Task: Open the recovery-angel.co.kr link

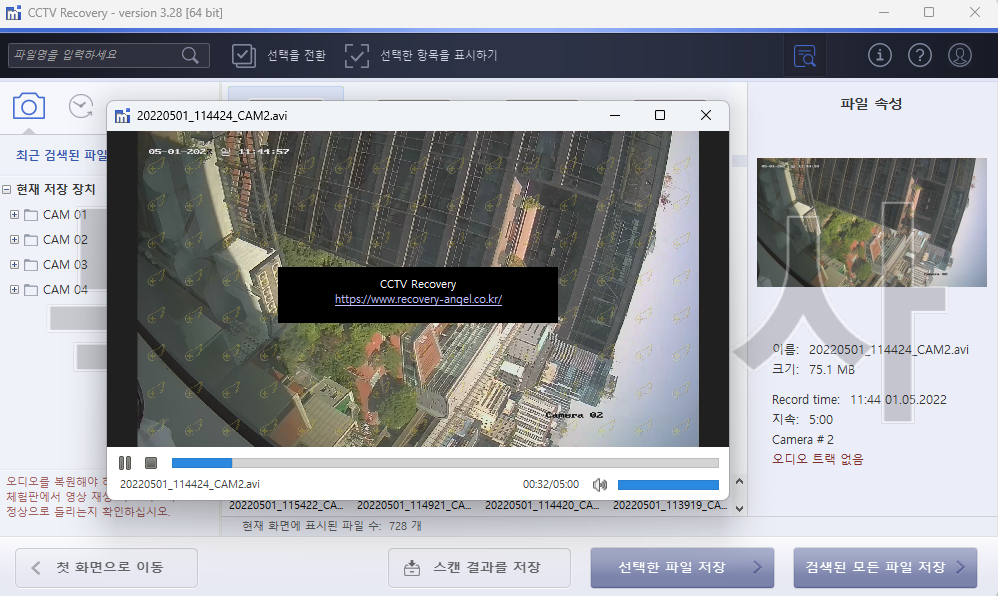Action: coord(418,299)
